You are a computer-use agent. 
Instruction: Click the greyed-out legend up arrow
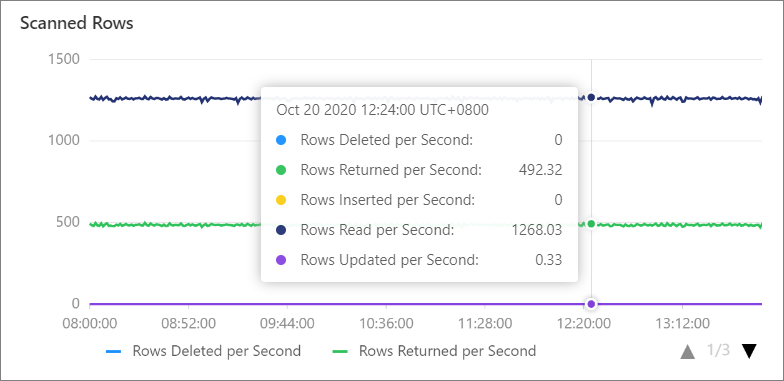coord(688,352)
